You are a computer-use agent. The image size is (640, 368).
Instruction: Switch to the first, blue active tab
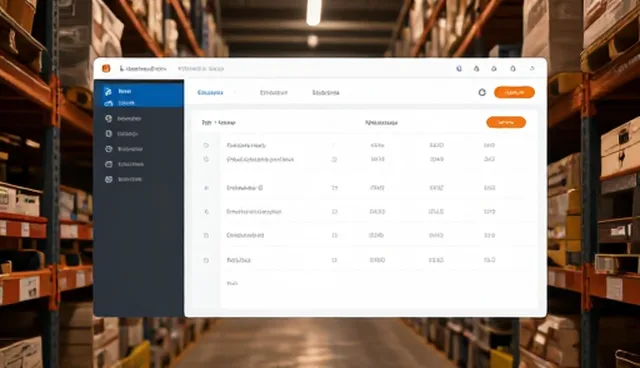click(210, 93)
